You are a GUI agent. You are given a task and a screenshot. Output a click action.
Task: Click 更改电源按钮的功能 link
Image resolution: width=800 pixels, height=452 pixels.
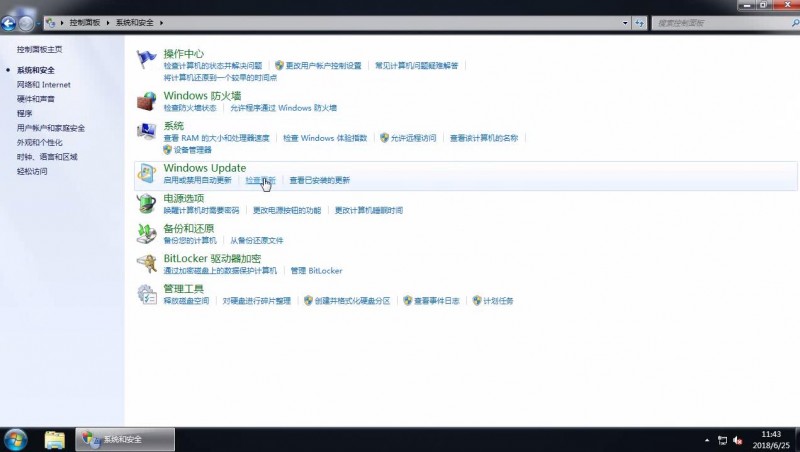point(287,210)
